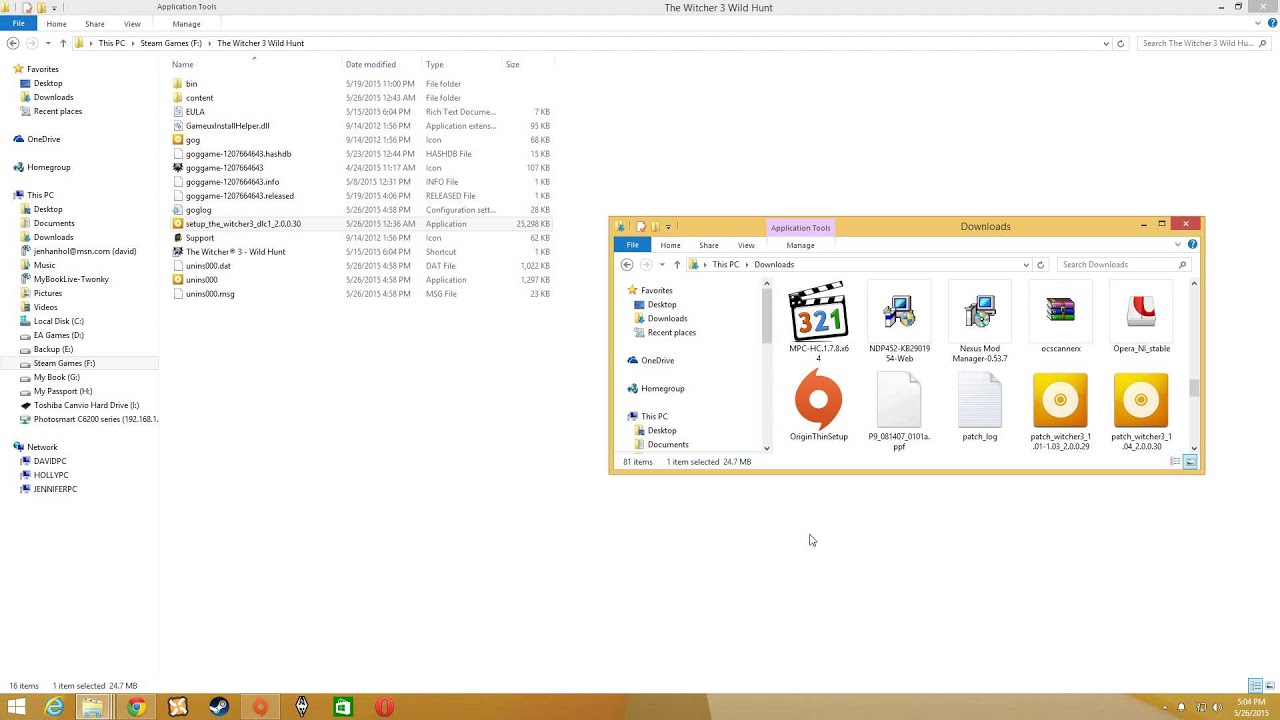This screenshot has height=720, width=1280.
Task: Switch Downloads window to details view
Action: 1175,462
